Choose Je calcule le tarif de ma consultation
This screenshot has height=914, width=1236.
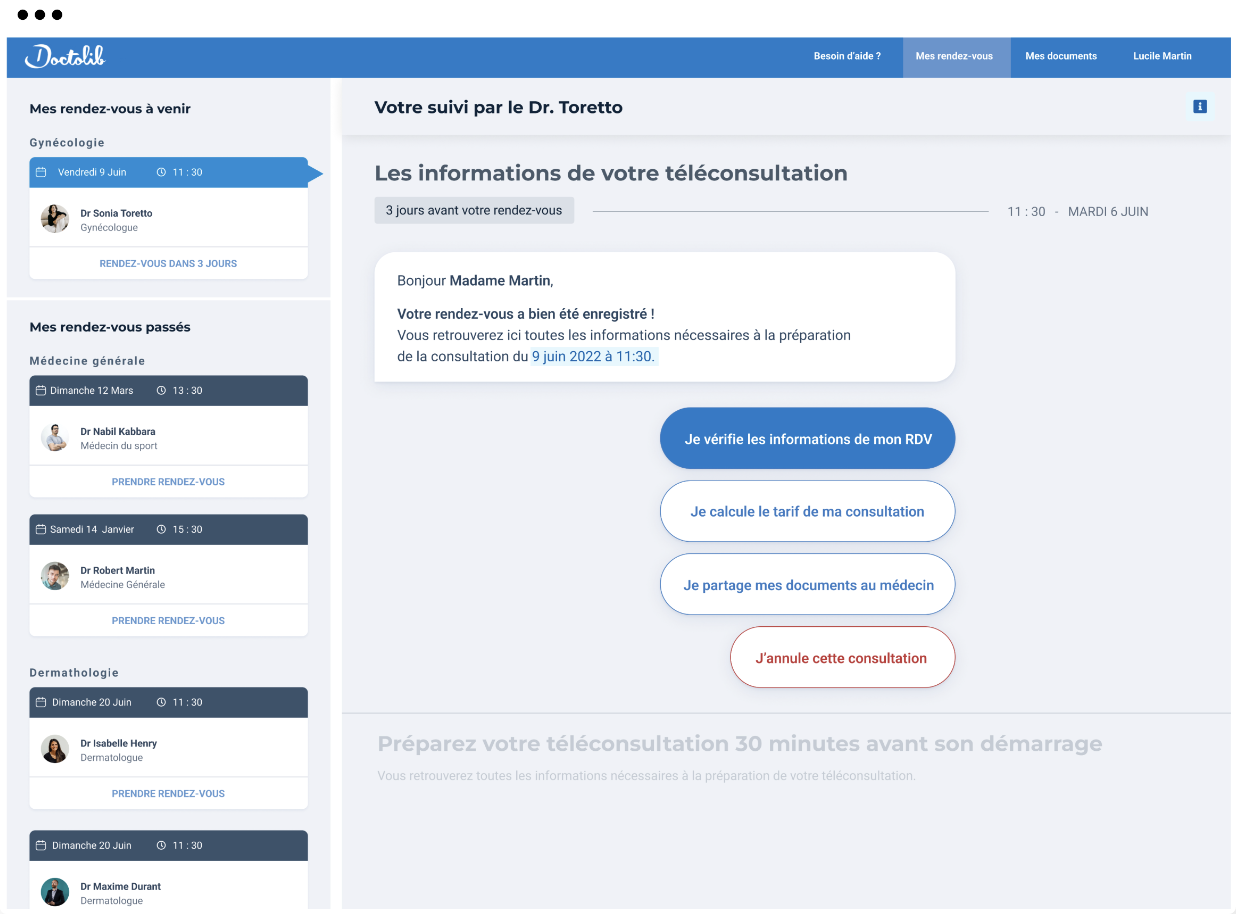(808, 511)
